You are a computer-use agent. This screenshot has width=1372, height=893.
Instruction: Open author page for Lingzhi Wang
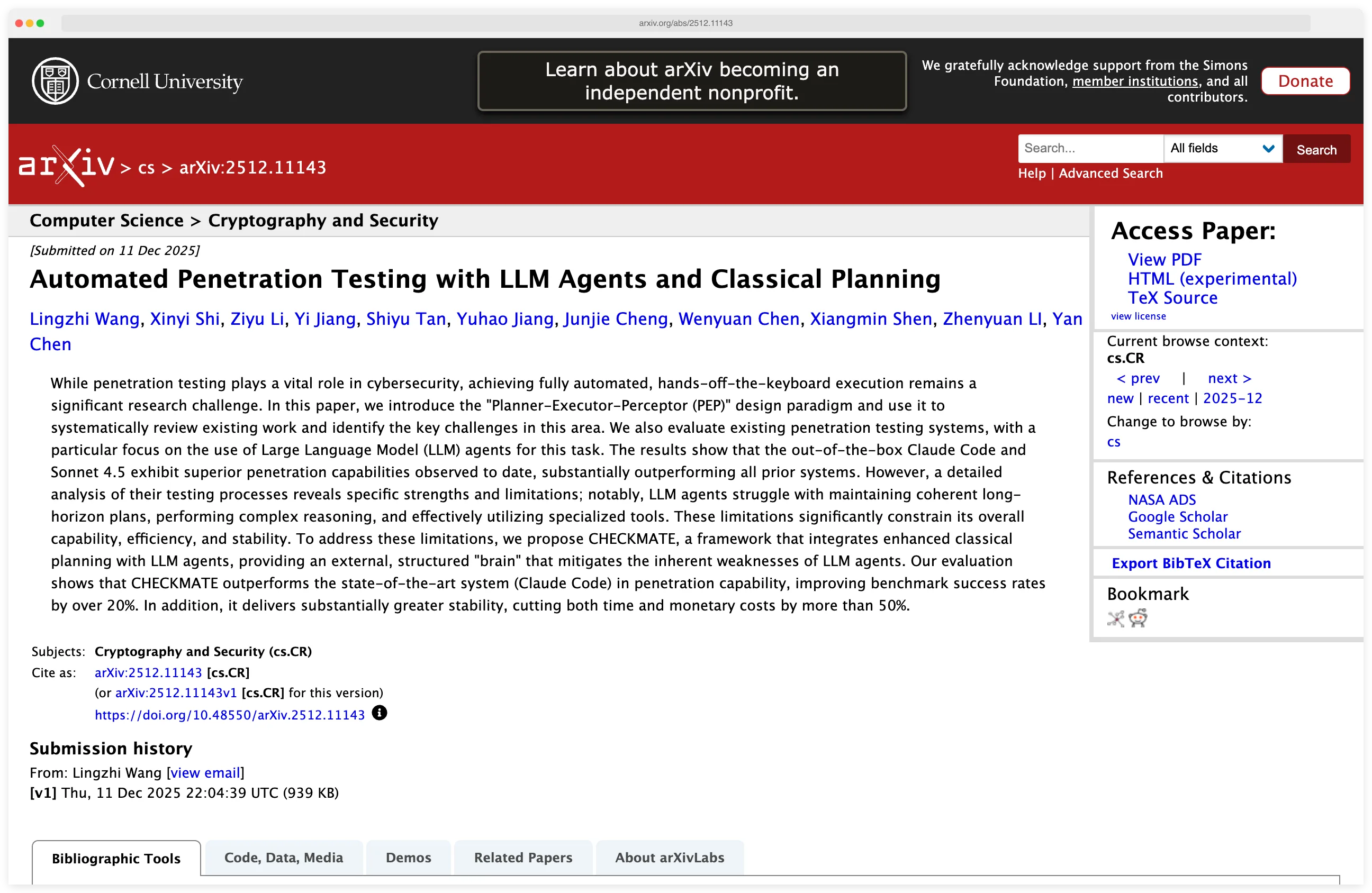(85, 318)
